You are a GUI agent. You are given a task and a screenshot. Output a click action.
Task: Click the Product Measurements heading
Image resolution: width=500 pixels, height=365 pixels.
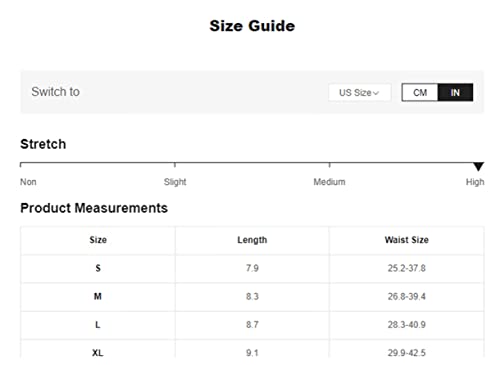[94, 208]
